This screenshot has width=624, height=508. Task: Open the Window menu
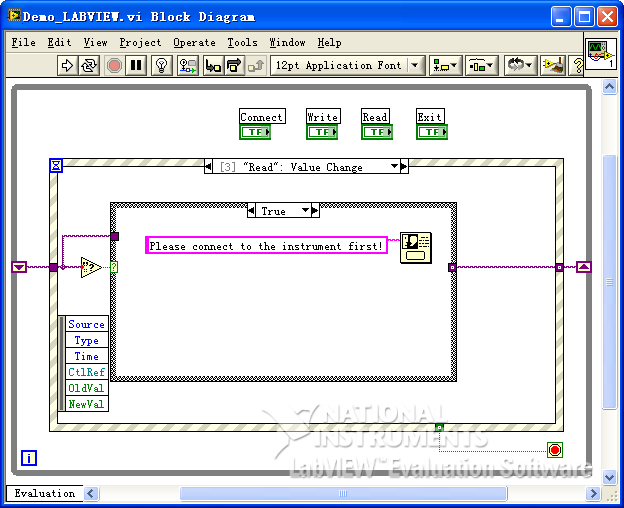(287, 42)
